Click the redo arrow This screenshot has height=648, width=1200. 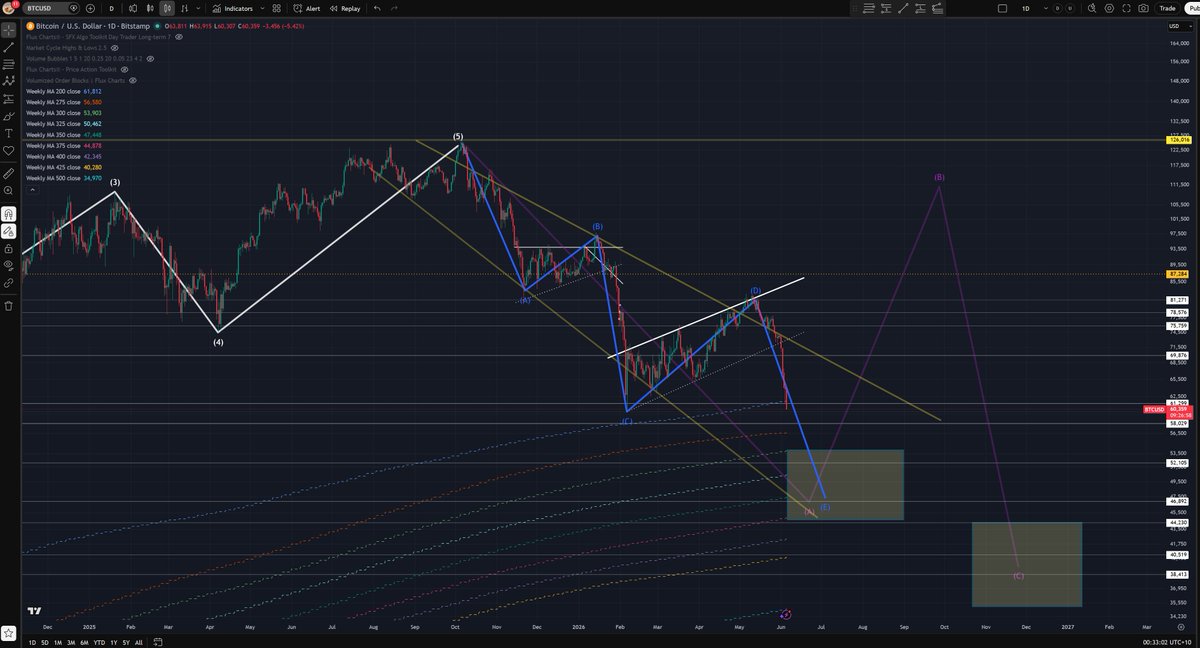point(394,8)
